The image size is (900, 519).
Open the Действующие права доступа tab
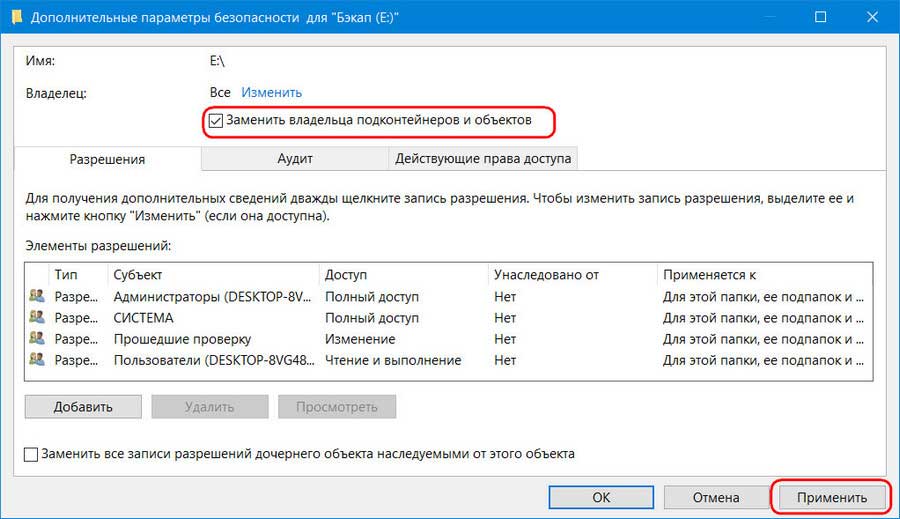(483, 159)
